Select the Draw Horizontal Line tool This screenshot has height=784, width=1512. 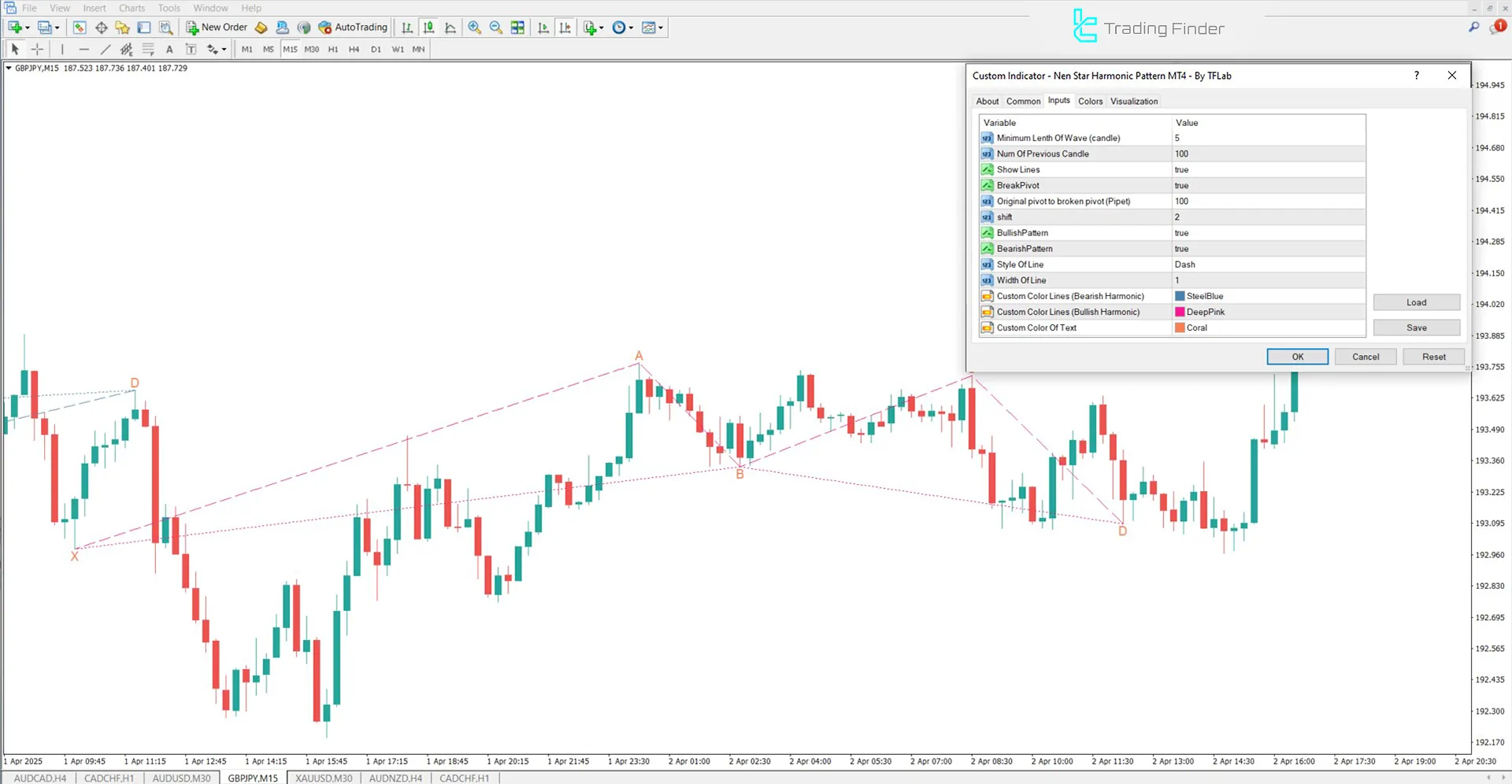(84, 49)
